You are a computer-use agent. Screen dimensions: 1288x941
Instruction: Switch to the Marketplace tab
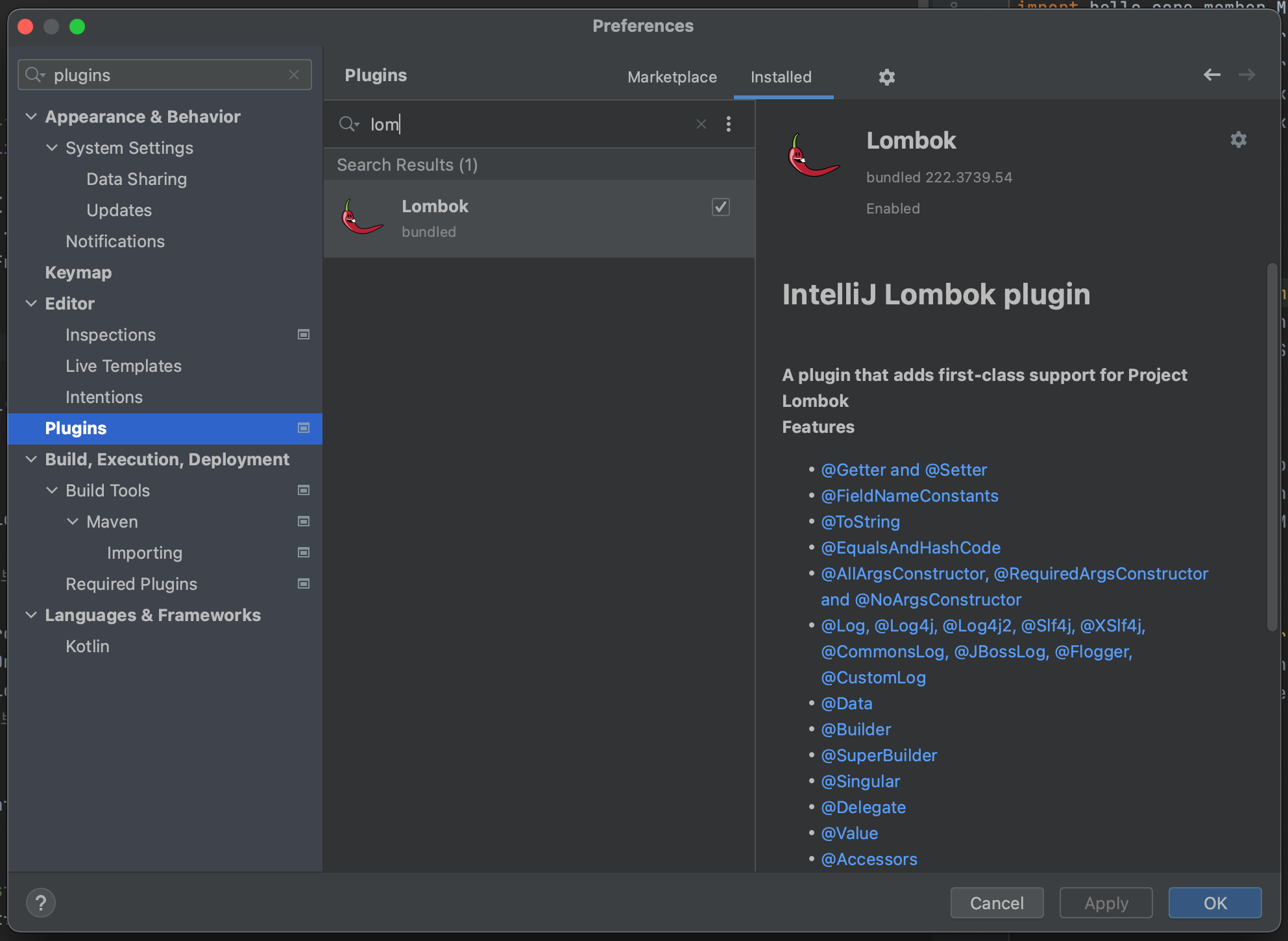click(672, 77)
